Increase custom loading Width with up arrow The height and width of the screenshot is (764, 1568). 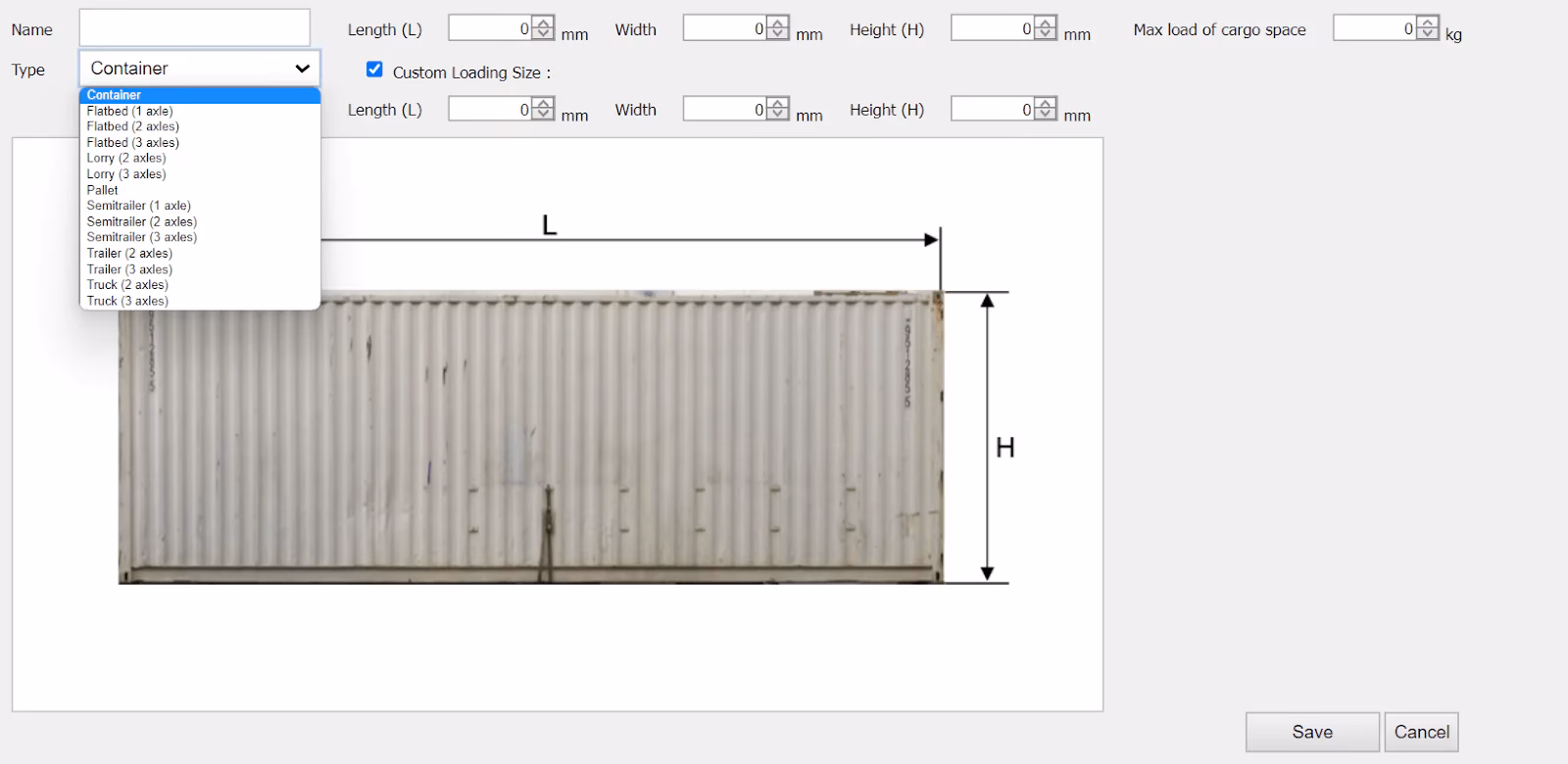pos(778,103)
